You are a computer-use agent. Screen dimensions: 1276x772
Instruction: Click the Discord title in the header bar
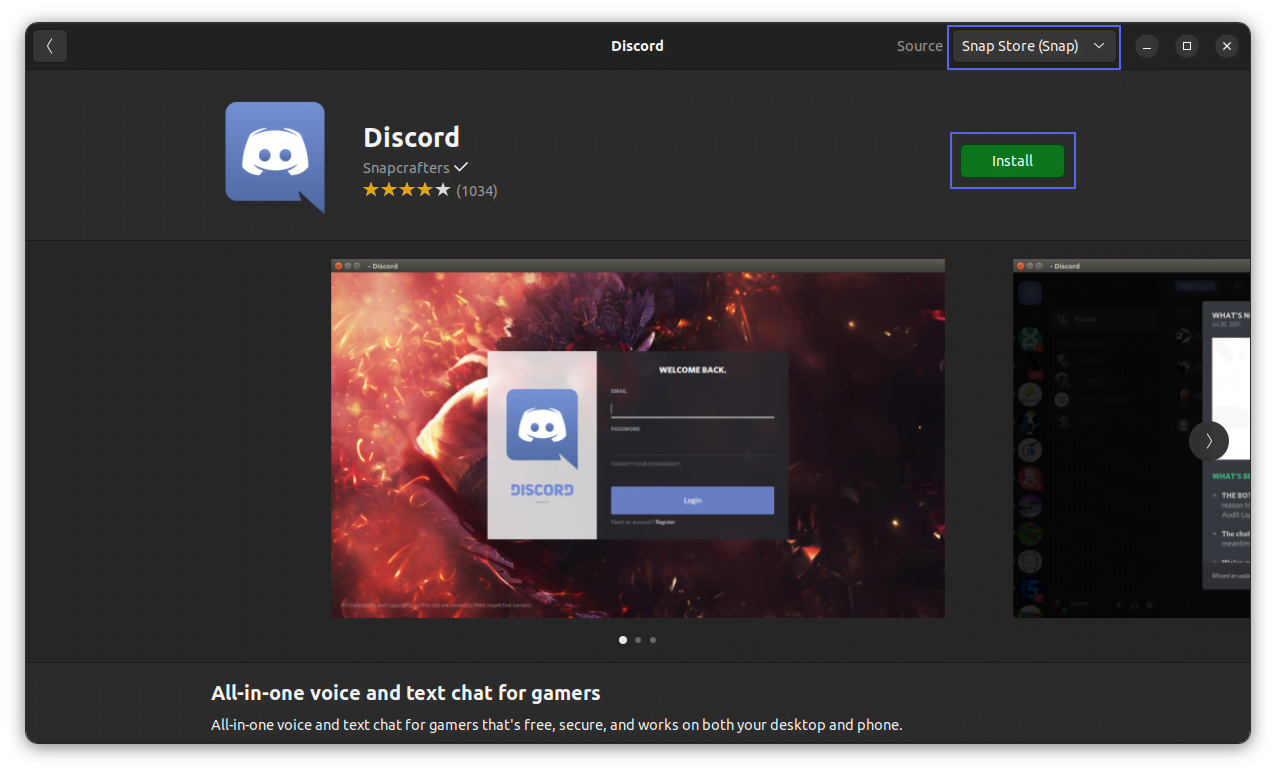[637, 45]
